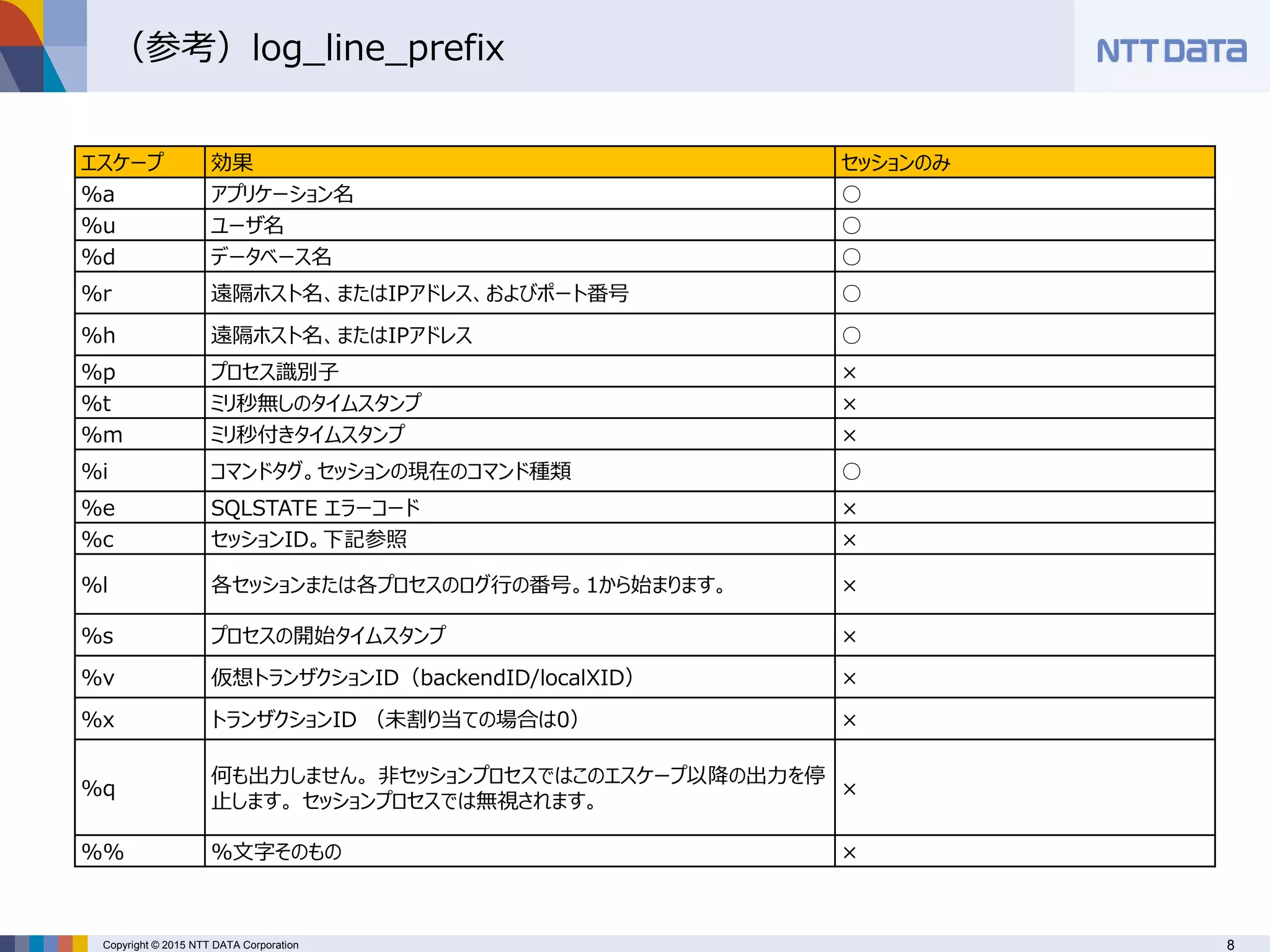Select the '%a' escape cell

coord(140,194)
